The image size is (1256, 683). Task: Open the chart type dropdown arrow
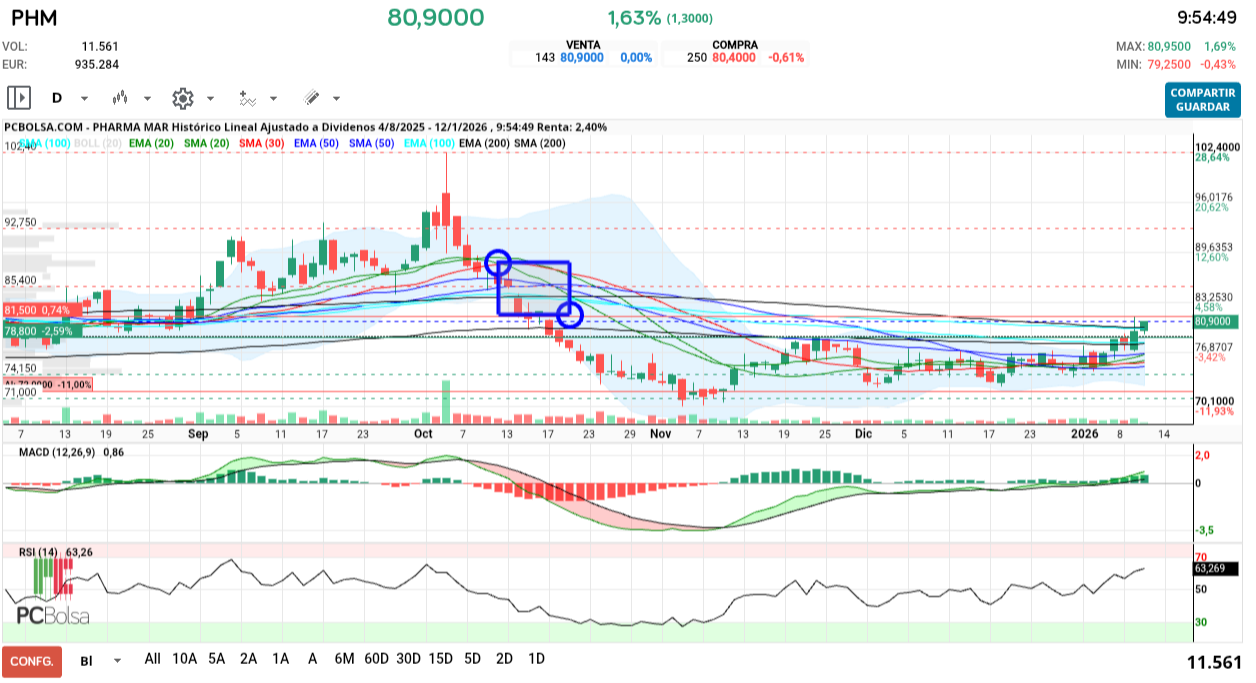click(x=147, y=99)
